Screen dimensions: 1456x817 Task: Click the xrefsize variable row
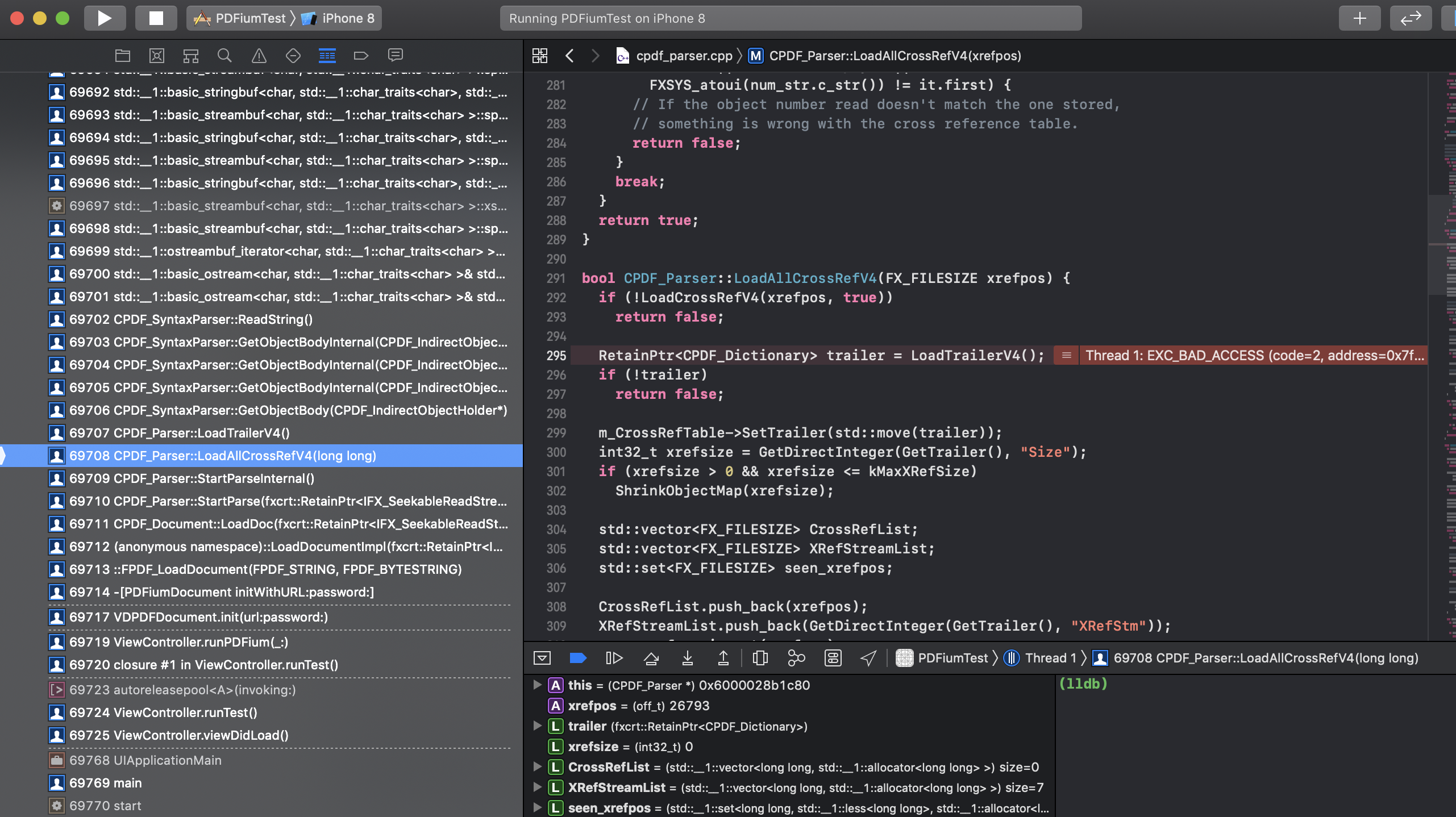tap(790, 747)
